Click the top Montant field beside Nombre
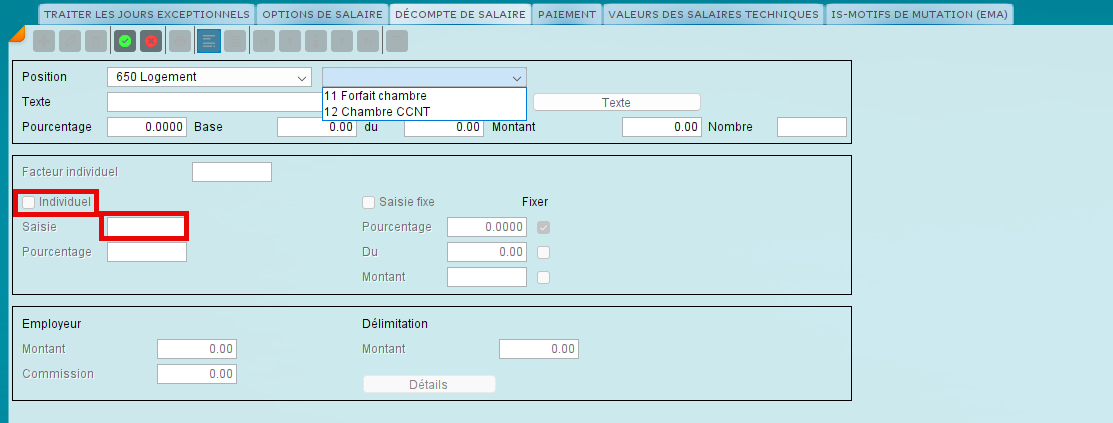The image size is (1113, 423). (x=662, y=127)
